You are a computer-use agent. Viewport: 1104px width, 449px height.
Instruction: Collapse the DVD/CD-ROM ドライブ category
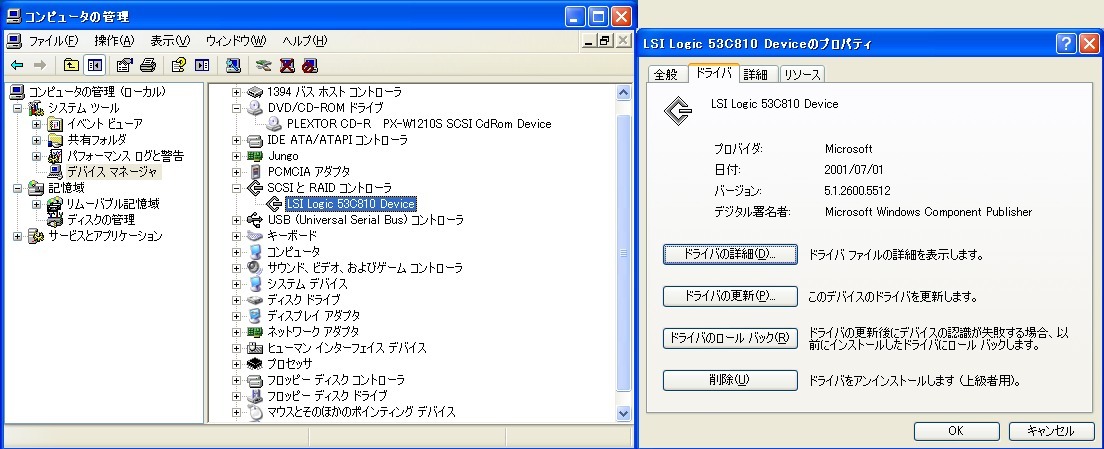(x=237, y=108)
